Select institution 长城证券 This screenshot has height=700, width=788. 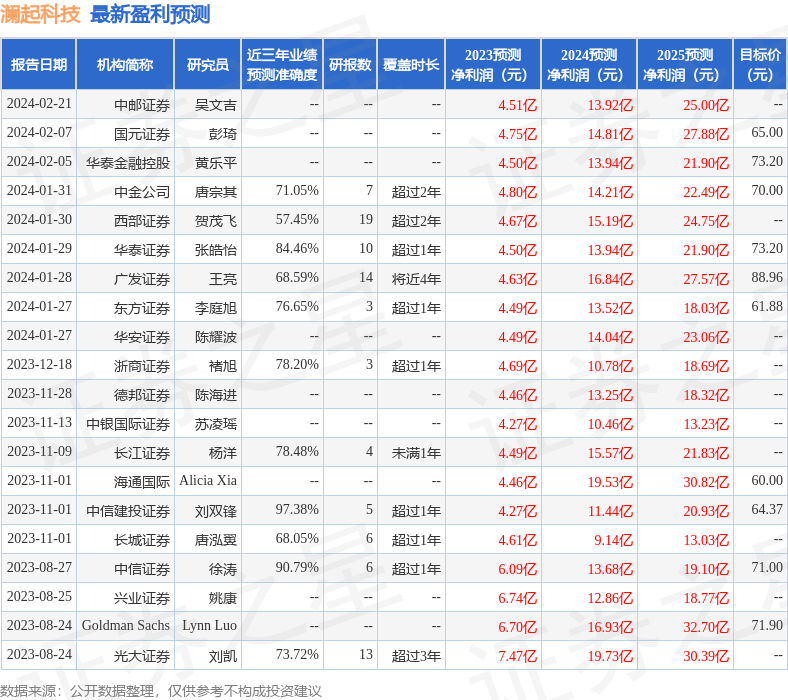click(142, 541)
